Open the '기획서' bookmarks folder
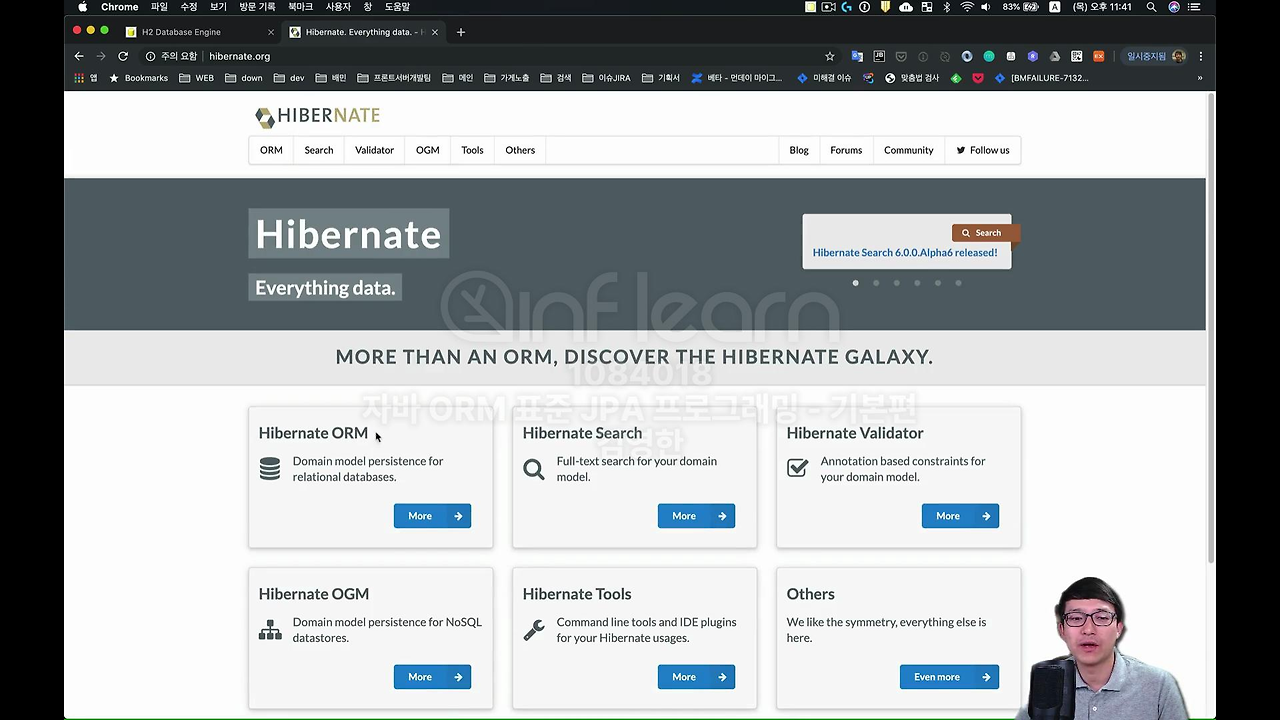The width and height of the screenshot is (1280, 720). pyautogui.click(x=661, y=78)
